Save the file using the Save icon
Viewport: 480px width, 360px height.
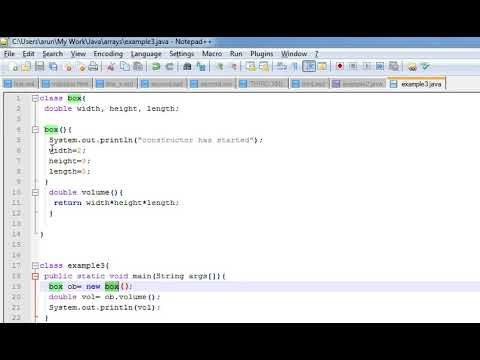click(x=40, y=67)
